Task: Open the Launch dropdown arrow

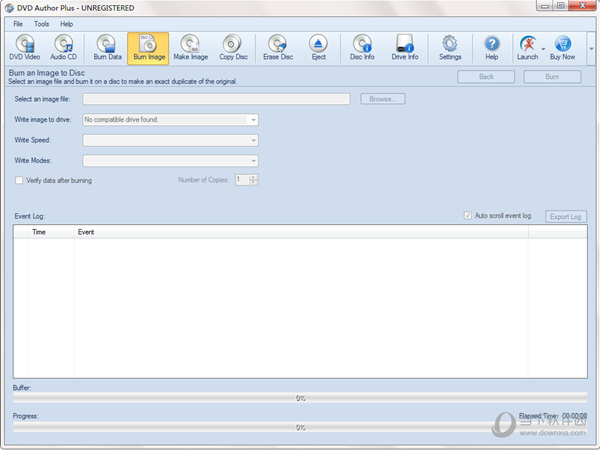Action: [543, 49]
